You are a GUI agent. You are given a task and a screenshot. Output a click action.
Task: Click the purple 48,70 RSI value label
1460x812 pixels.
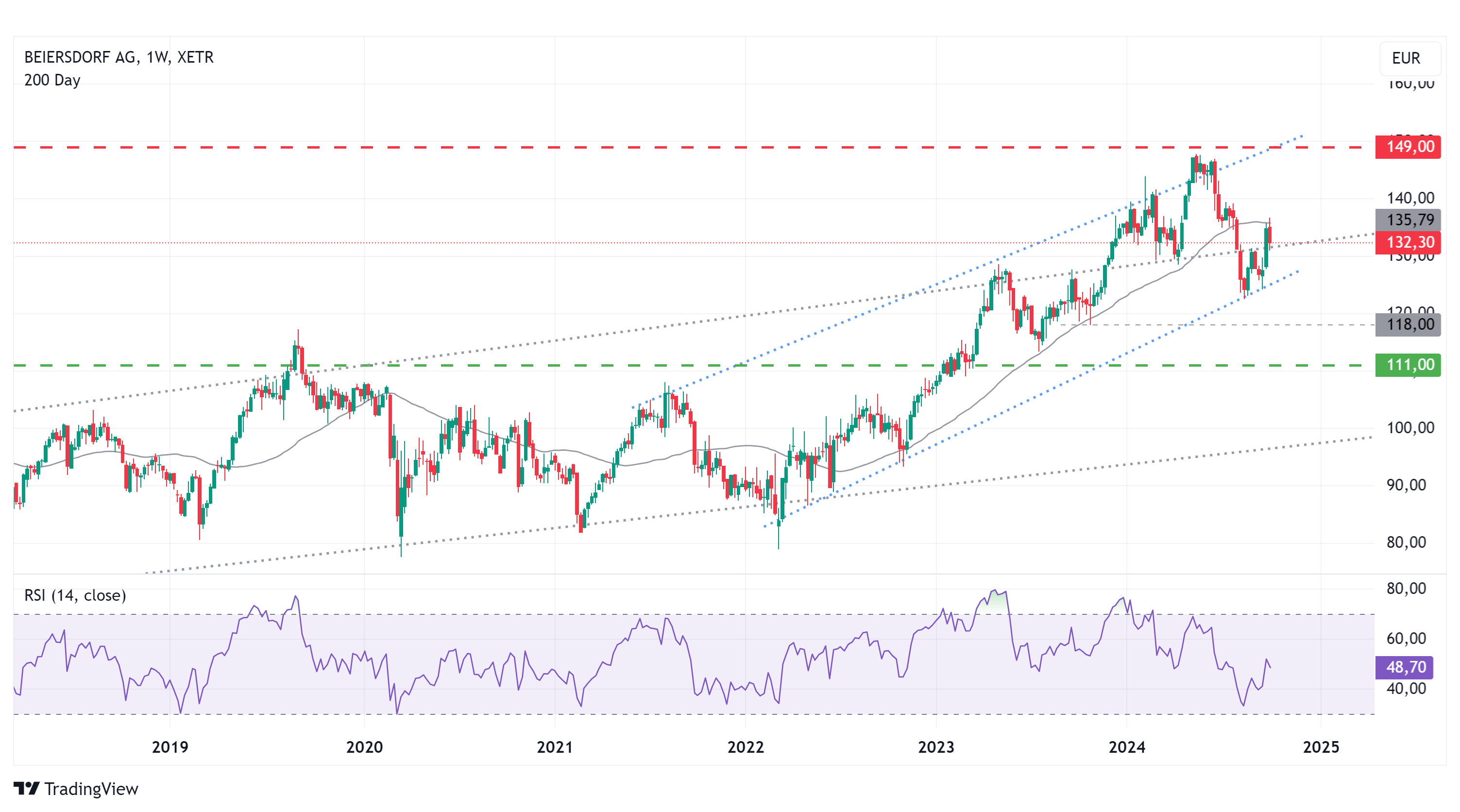pos(1405,667)
